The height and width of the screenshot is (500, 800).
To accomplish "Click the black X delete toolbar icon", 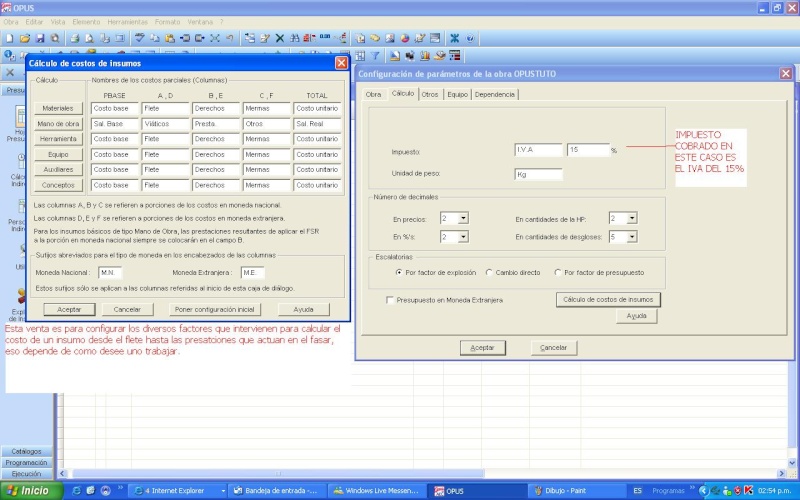I will coord(280,38).
